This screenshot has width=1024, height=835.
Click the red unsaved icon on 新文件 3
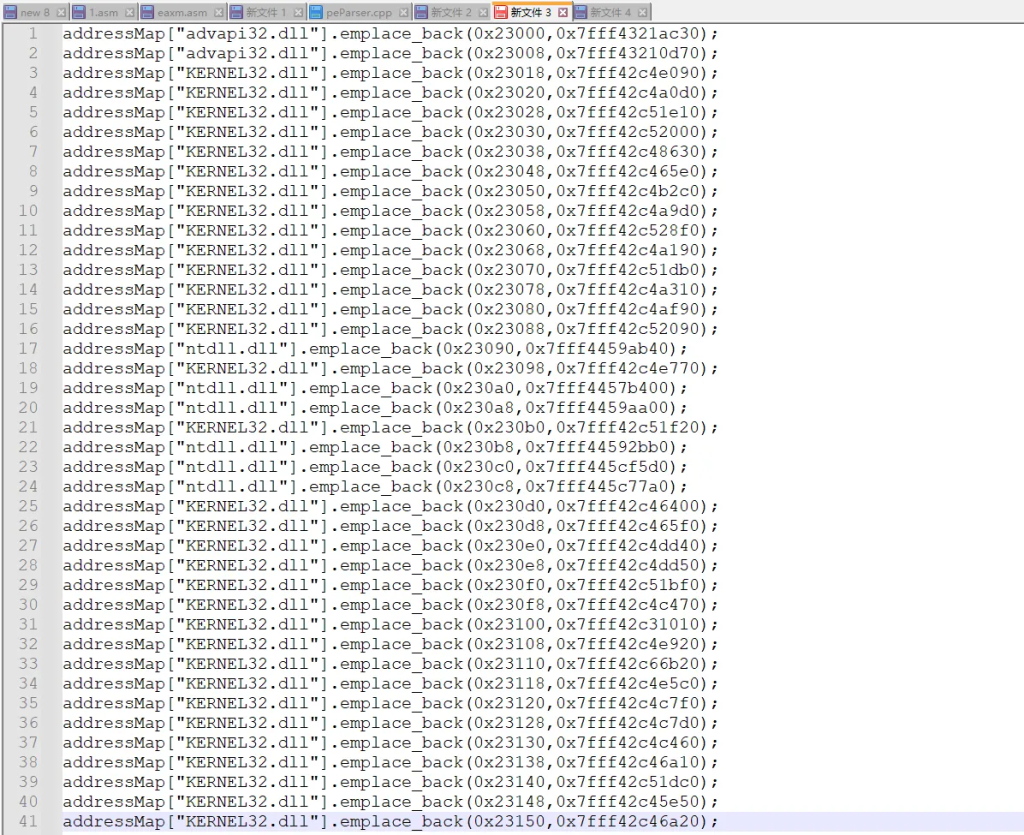(501, 12)
